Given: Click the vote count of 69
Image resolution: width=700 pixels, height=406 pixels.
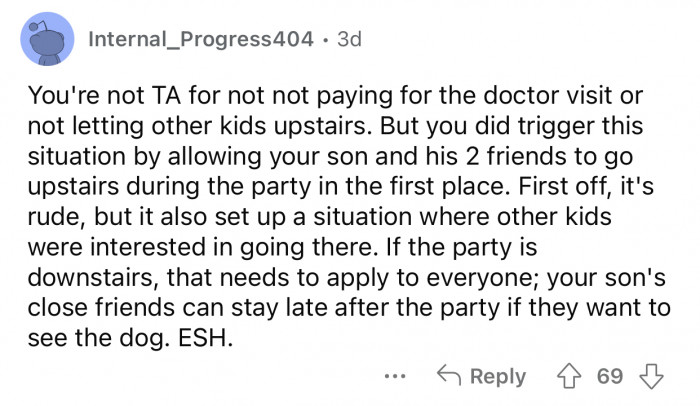Looking at the screenshot, I should [608, 376].
